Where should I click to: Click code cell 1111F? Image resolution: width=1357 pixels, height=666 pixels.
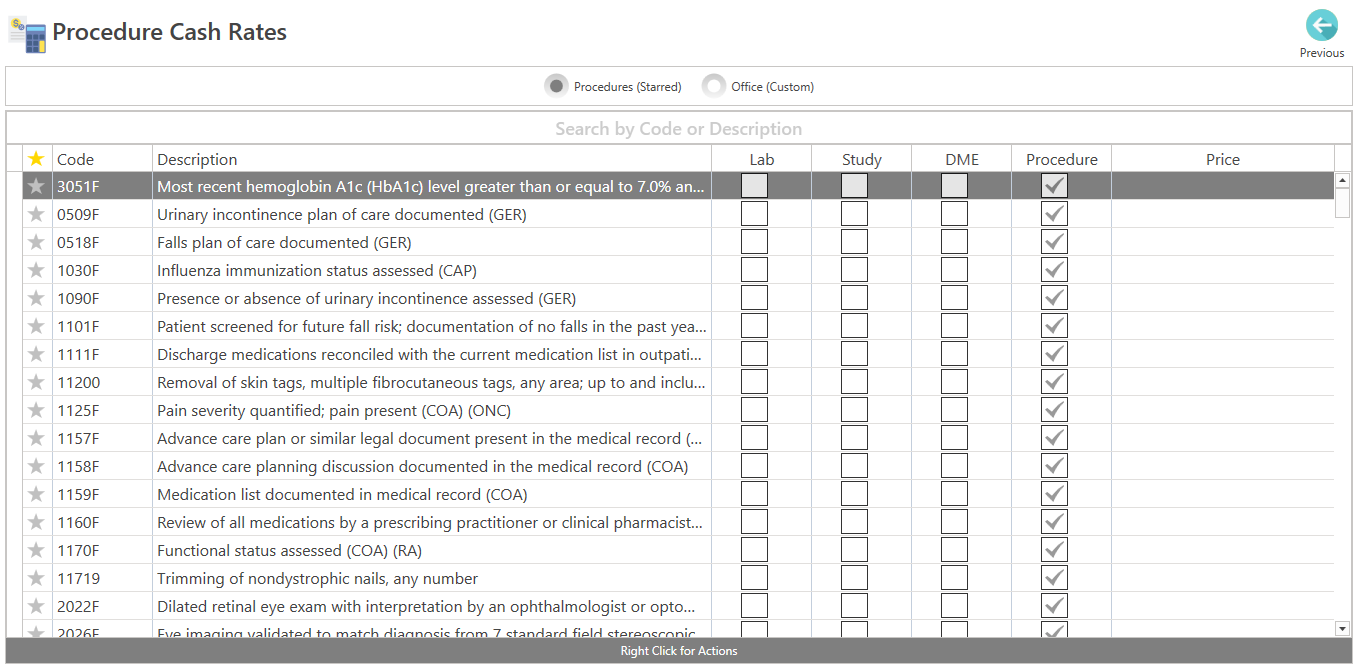coord(102,354)
